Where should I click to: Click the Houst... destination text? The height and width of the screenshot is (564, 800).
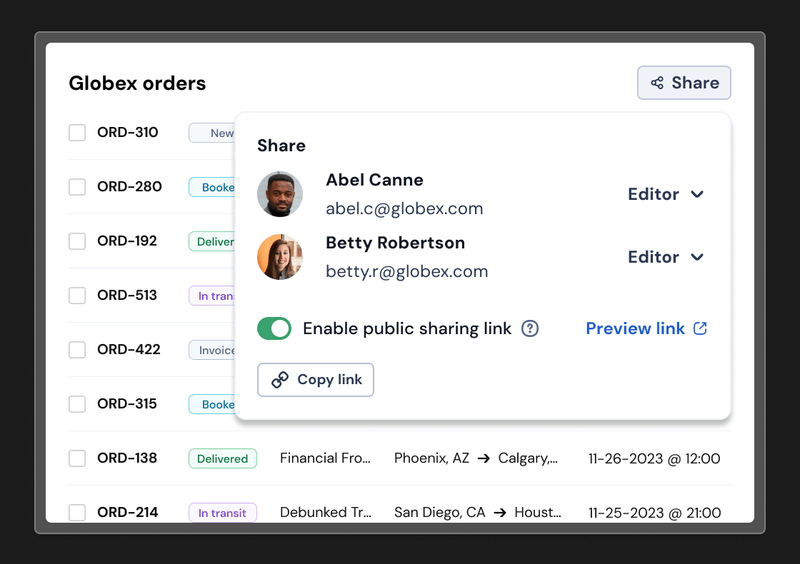tap(538, 512)
